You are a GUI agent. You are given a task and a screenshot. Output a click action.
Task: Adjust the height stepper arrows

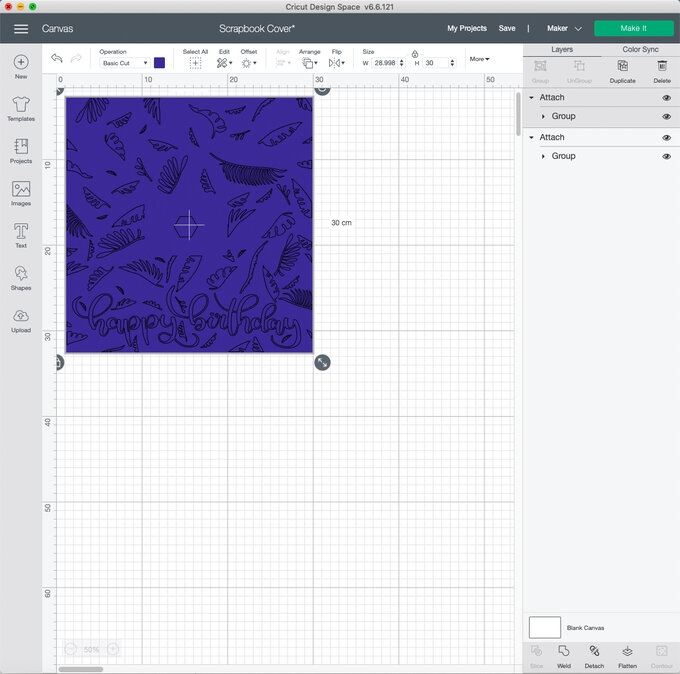click(452, 63)
